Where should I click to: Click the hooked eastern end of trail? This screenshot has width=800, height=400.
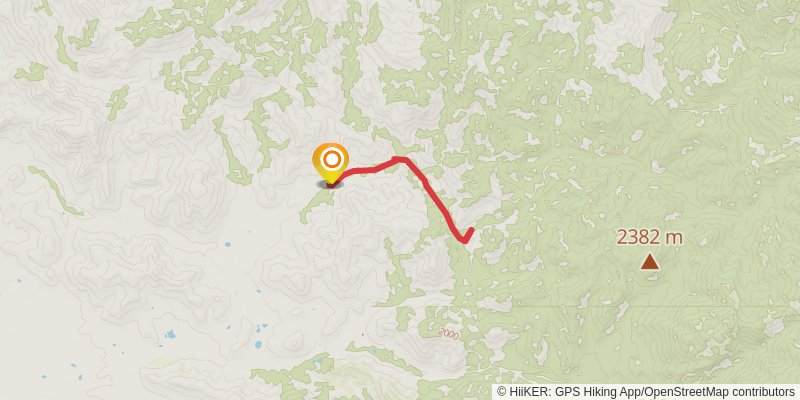point(466,235)
